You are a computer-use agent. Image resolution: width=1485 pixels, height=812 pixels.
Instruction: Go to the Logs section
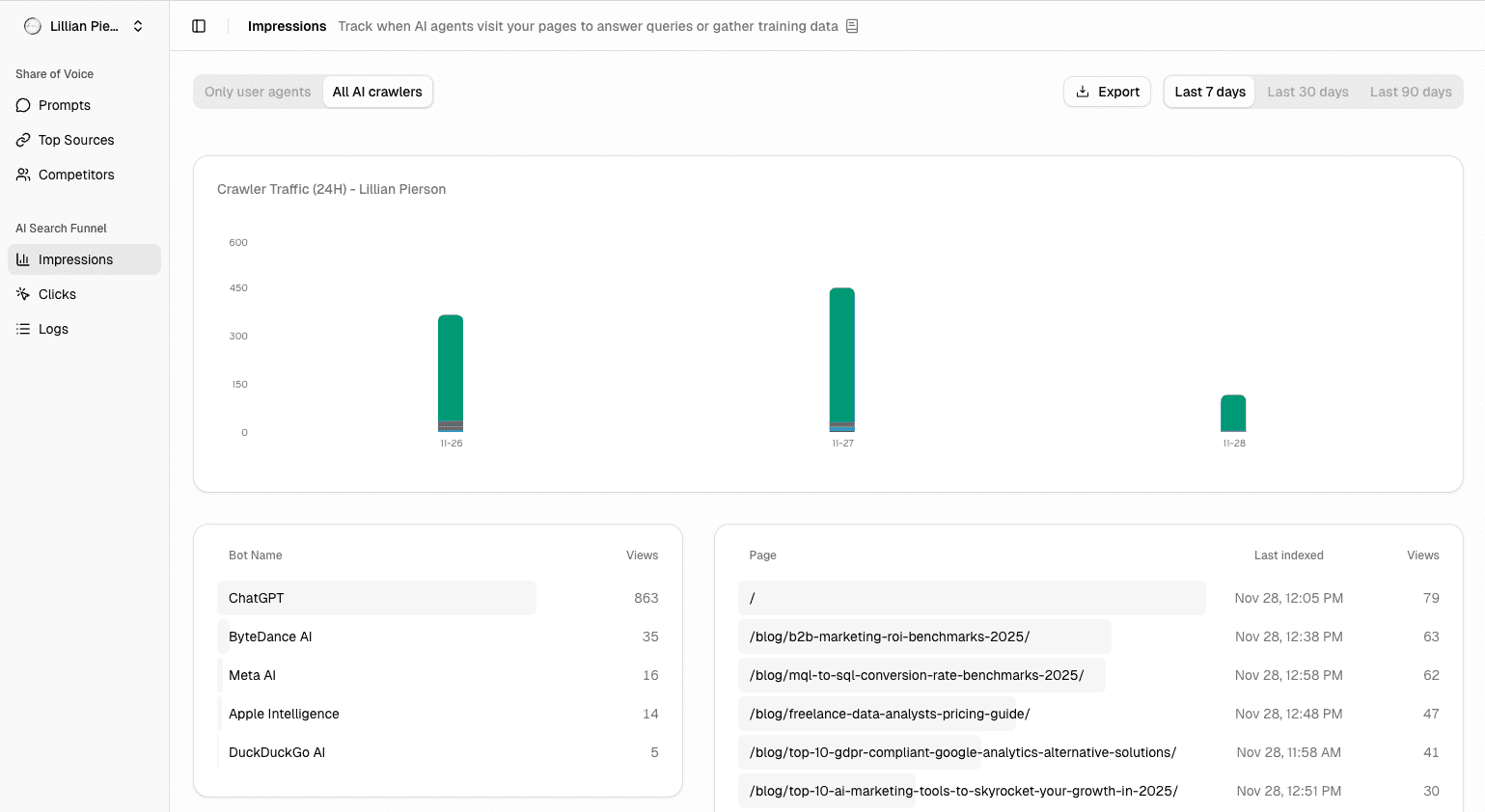click(53, 329)
